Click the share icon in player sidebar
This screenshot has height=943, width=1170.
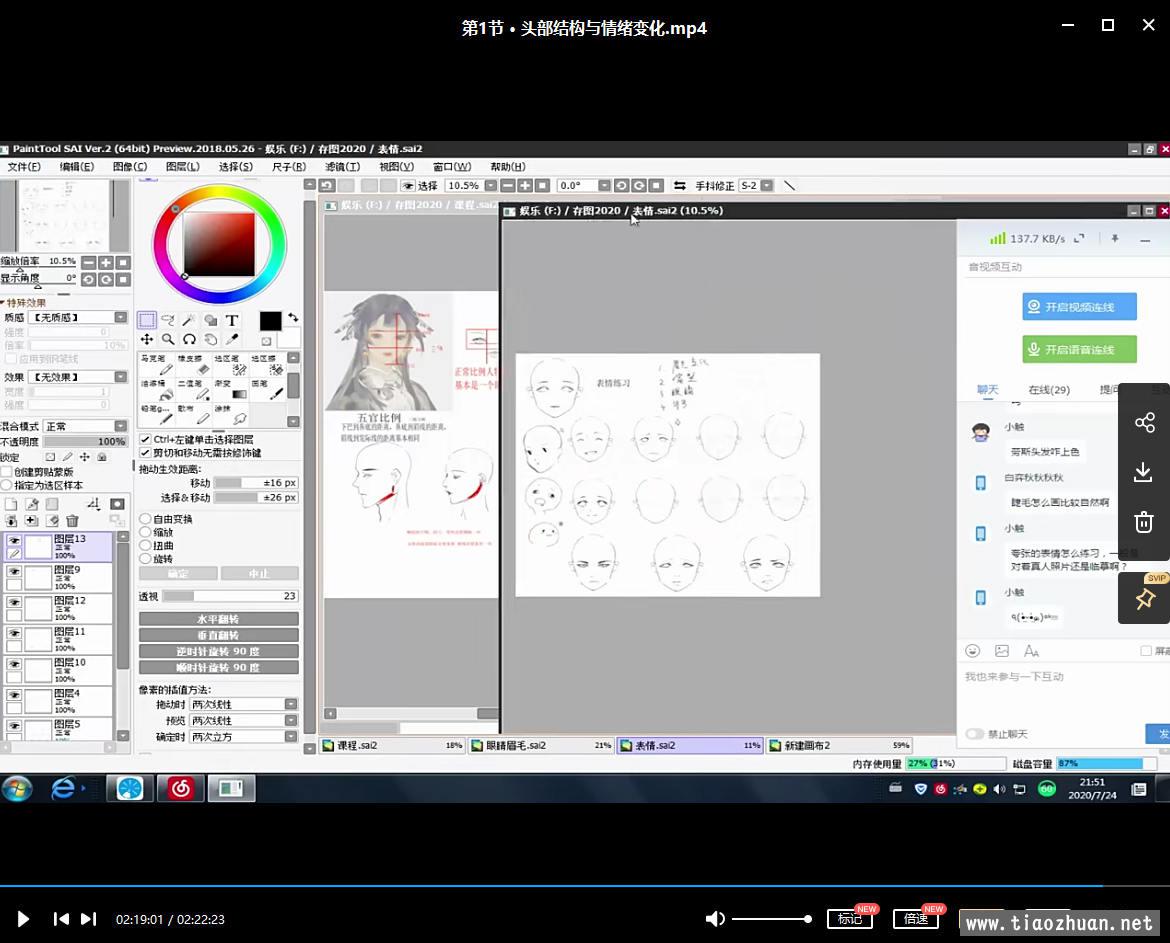tap(1145, 422)
